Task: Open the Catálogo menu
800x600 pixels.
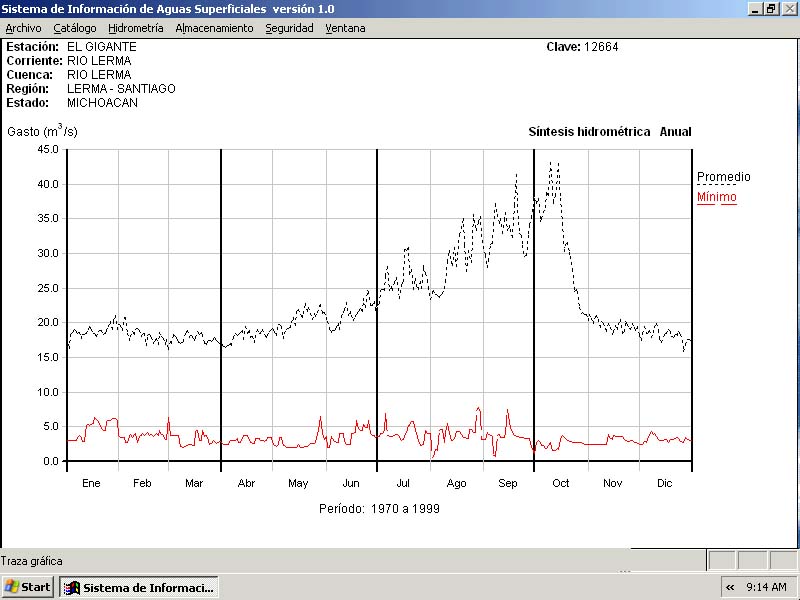Action: [x=75, y=28]
